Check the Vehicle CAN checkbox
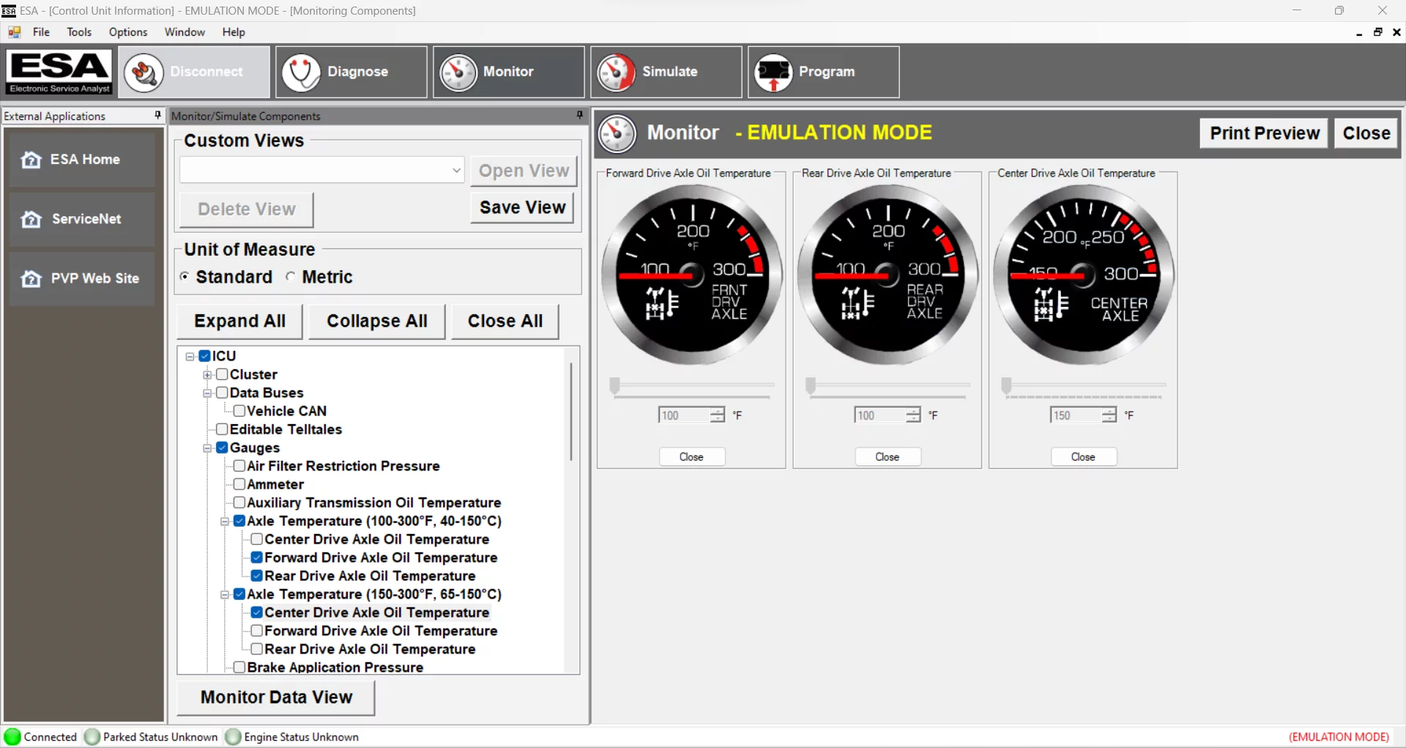Viewport: 1406px width, 748px height. tap(239, 411)
